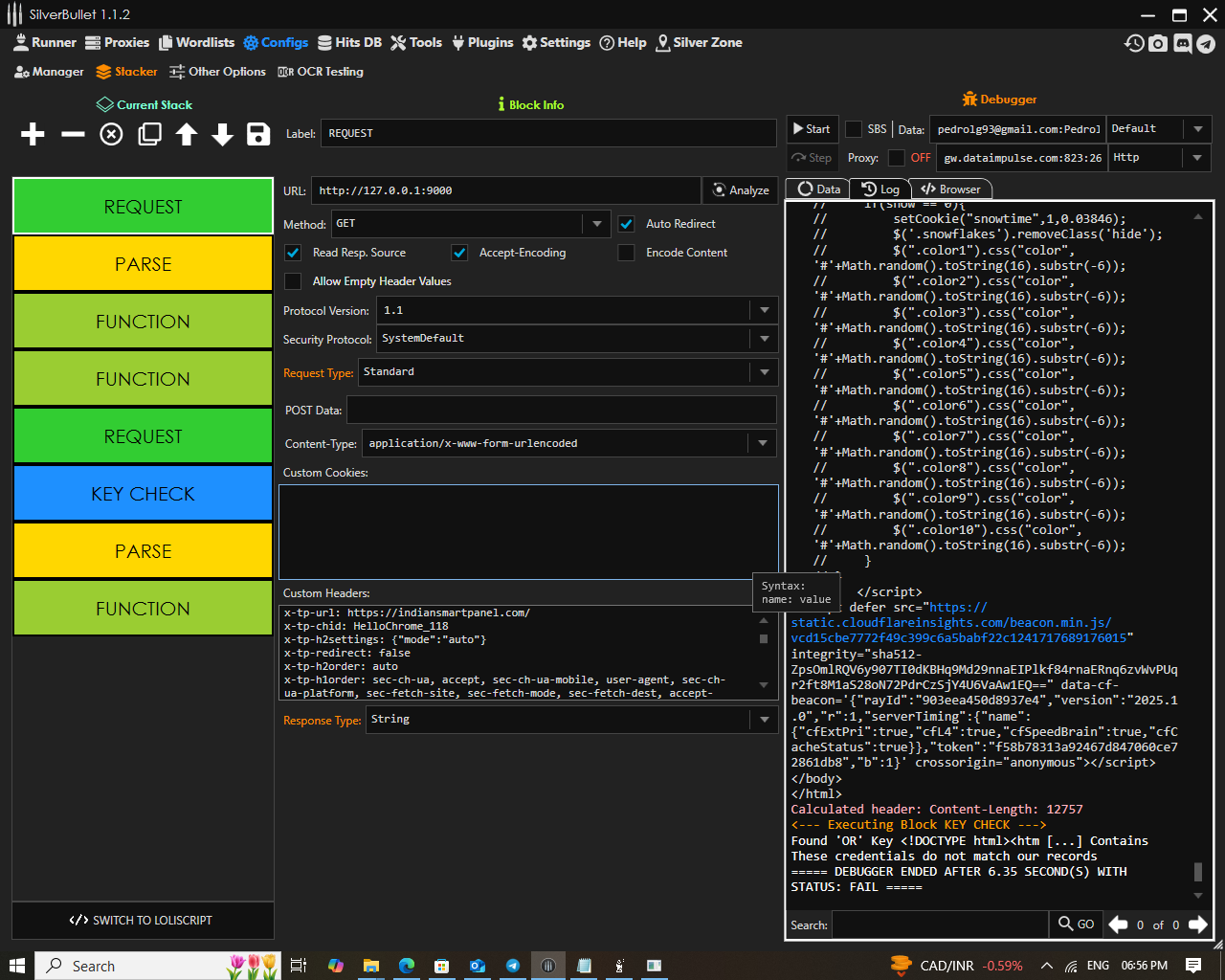
Task: Go to next search result with right arrow
Action: click(x=1197, y=924)
